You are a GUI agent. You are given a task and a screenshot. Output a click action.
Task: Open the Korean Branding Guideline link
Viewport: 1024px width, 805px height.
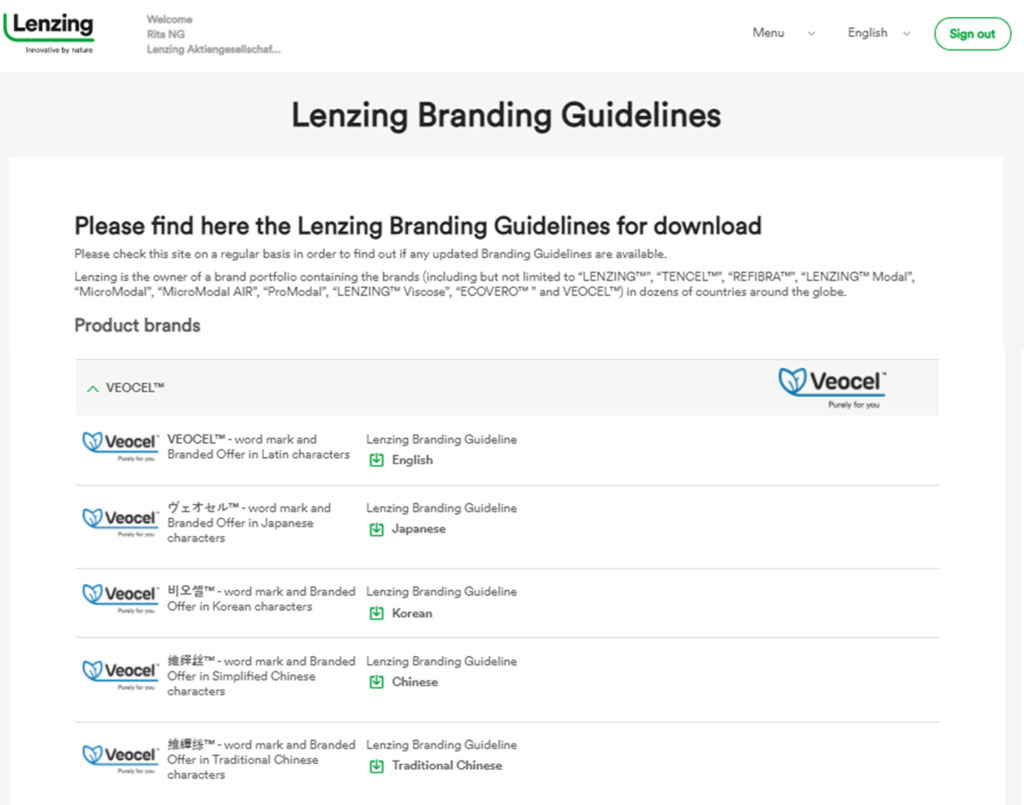pos(412,613)
